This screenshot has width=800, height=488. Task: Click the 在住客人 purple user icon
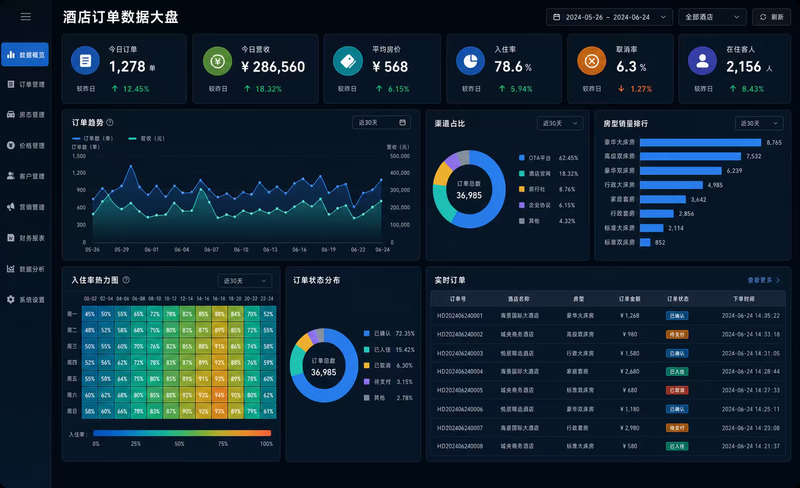tap(702, 61)
